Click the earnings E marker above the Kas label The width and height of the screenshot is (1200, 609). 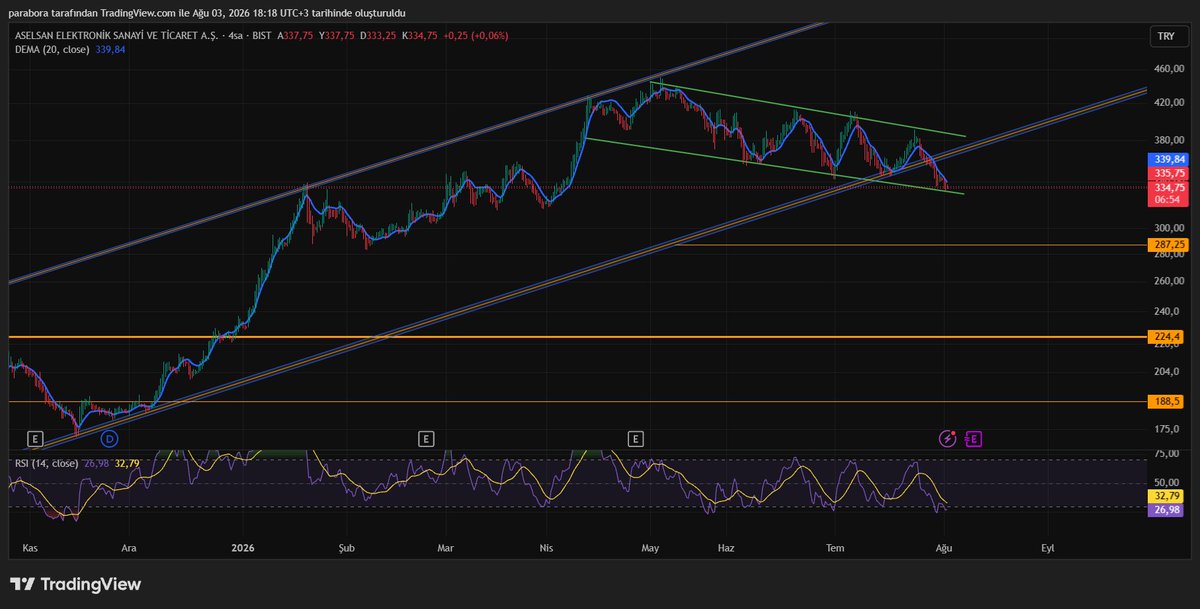click(35, 438)
